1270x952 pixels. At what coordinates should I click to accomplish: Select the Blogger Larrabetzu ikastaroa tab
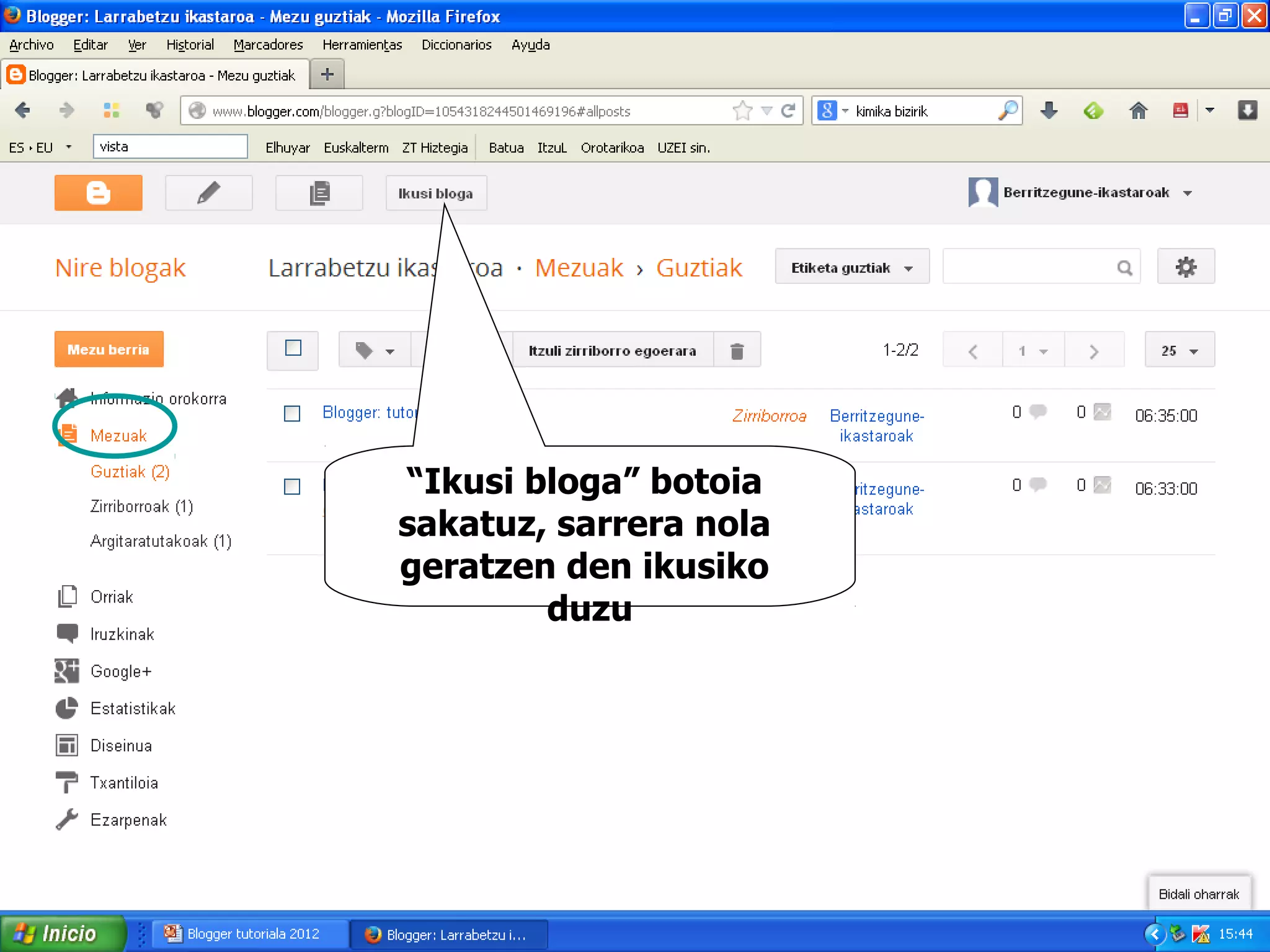click(x=155, y=75)
